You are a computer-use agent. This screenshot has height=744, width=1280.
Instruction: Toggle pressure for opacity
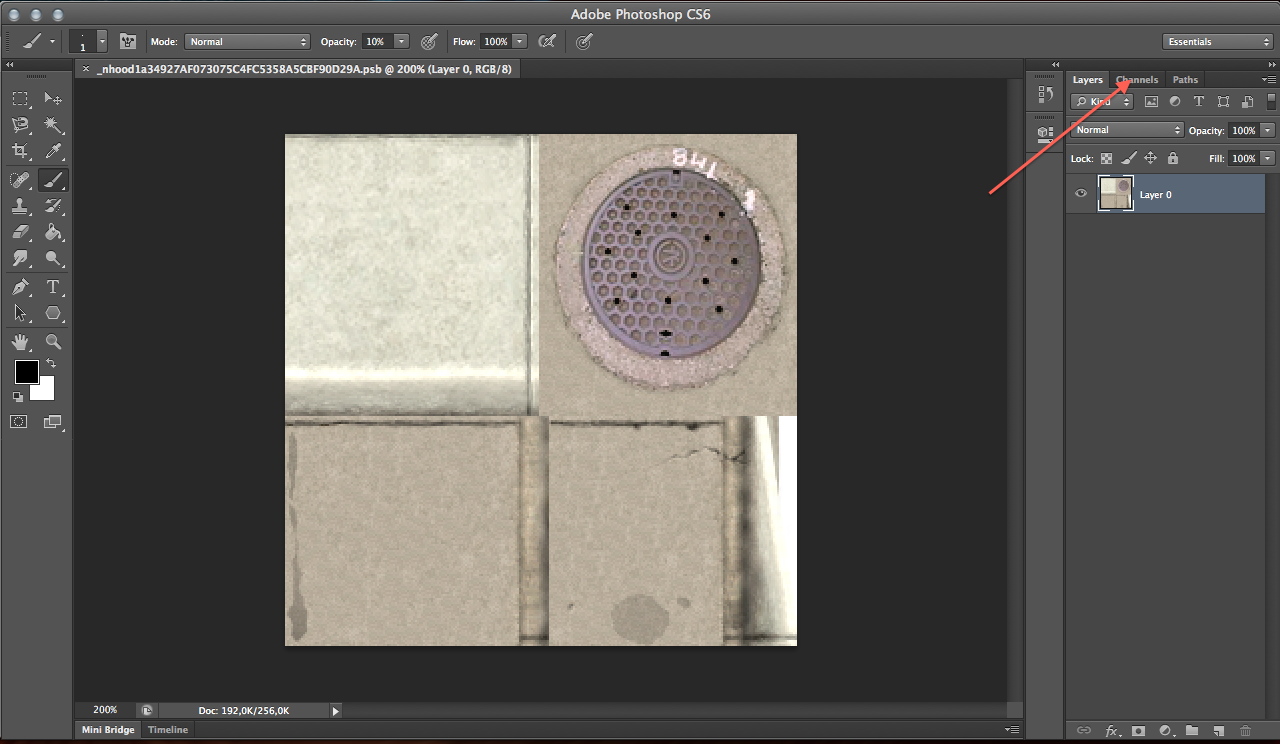click(429, 41)
